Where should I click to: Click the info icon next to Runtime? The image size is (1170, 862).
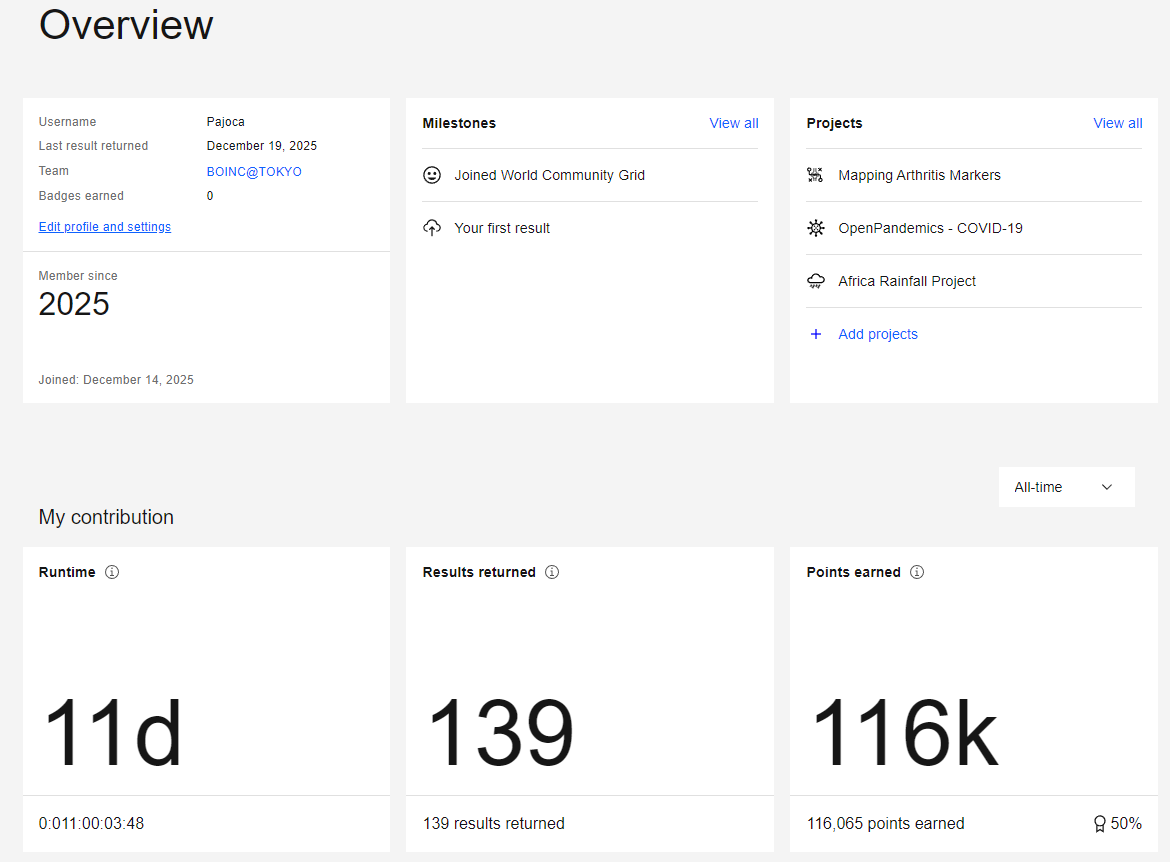pos(112,572)
